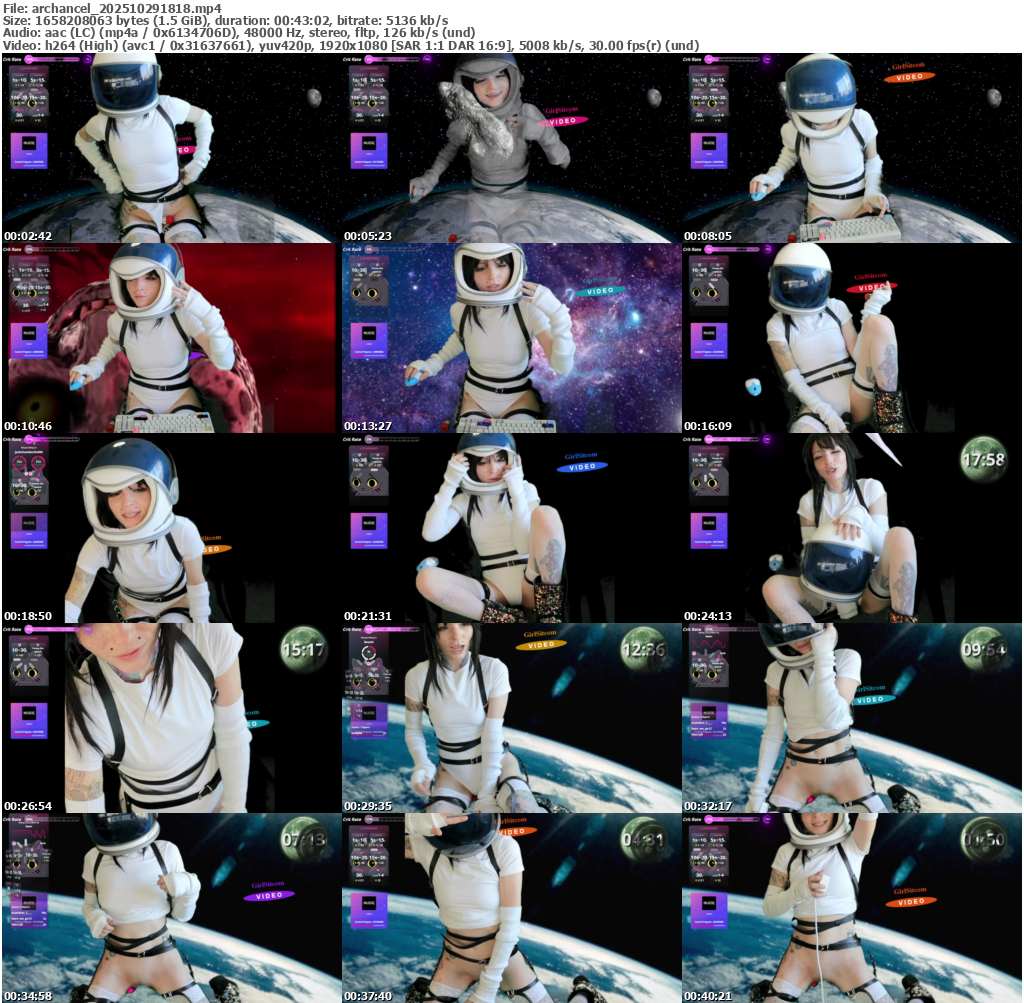This screenshot has width=1024, height=1003.
Task: Select the thumbnail stamped 00:05:23
Action: click(x=511, y=148)
